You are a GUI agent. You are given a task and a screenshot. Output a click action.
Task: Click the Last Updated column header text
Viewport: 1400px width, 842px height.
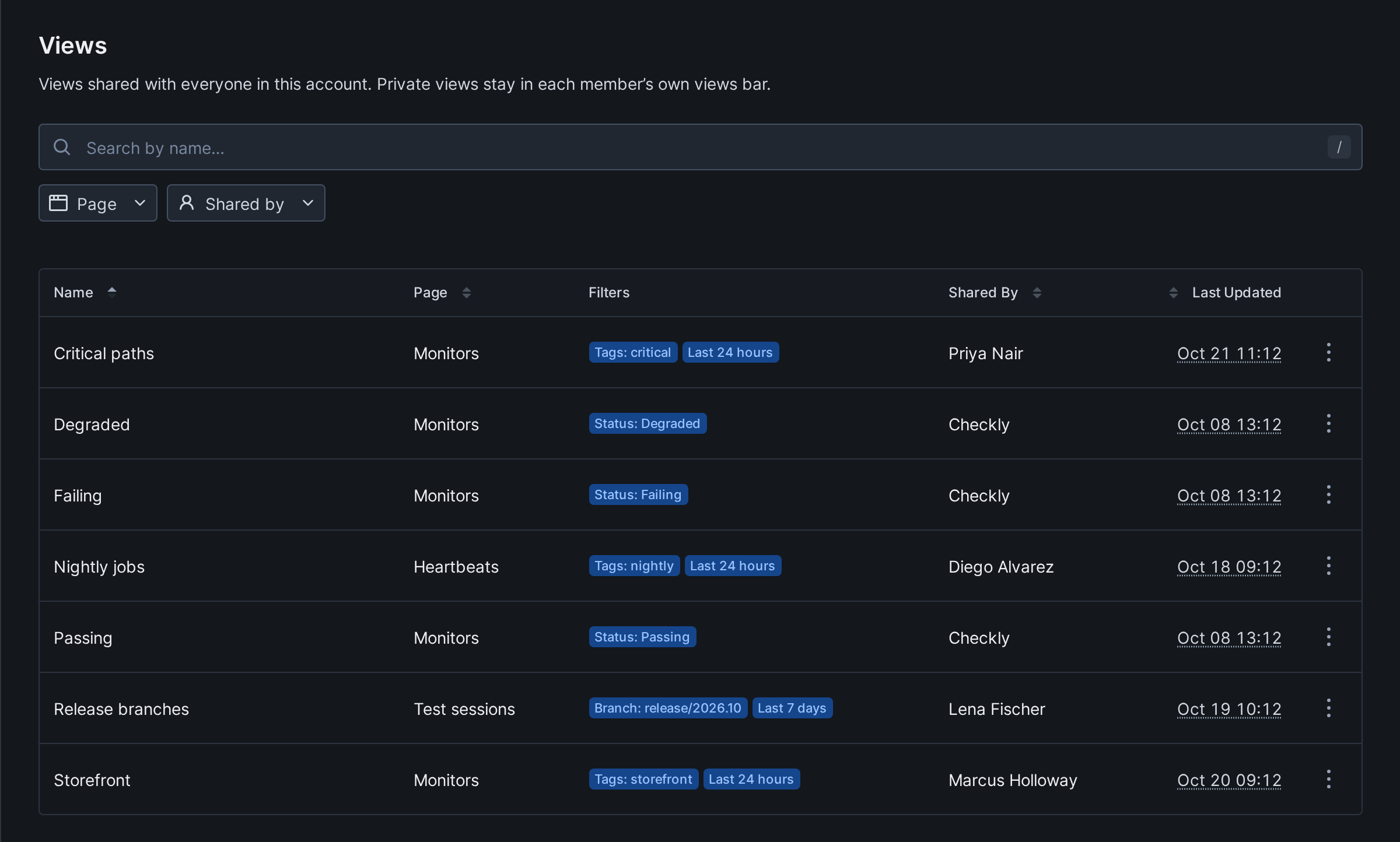[1237, 292]
